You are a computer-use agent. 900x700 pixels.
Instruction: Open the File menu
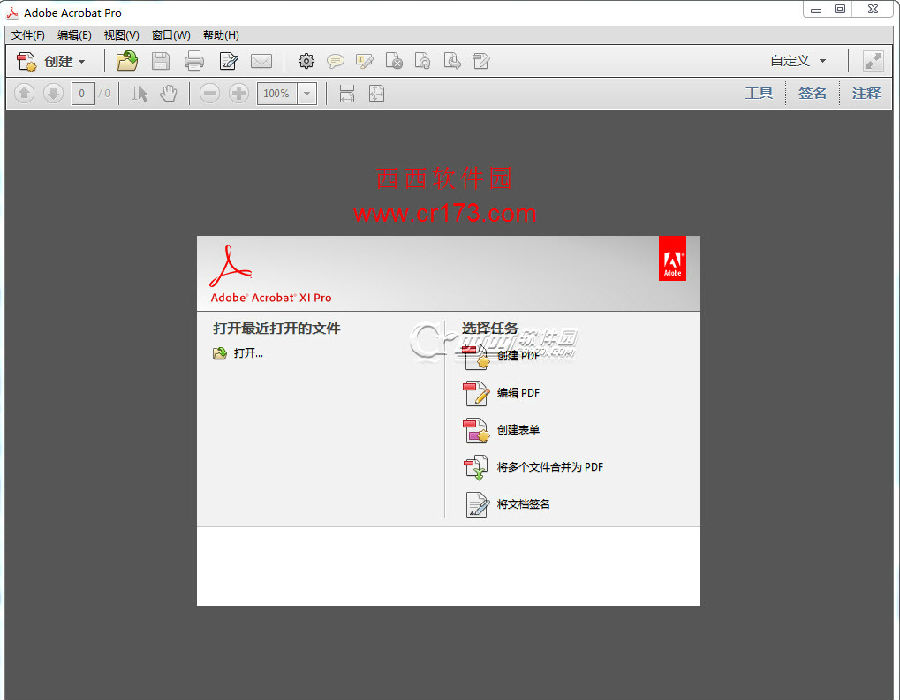28,35
